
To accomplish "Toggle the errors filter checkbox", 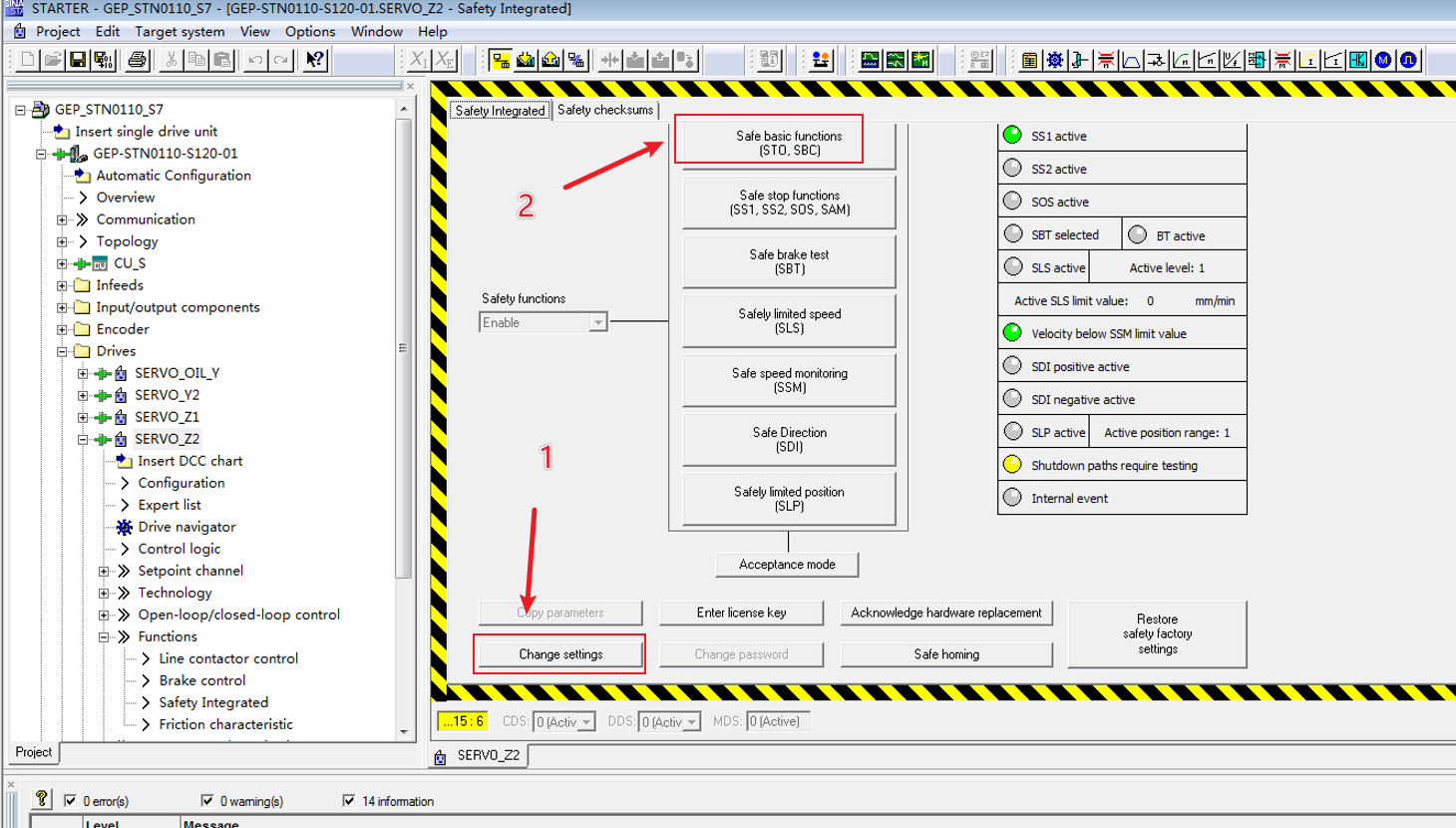I will [70, 800].
